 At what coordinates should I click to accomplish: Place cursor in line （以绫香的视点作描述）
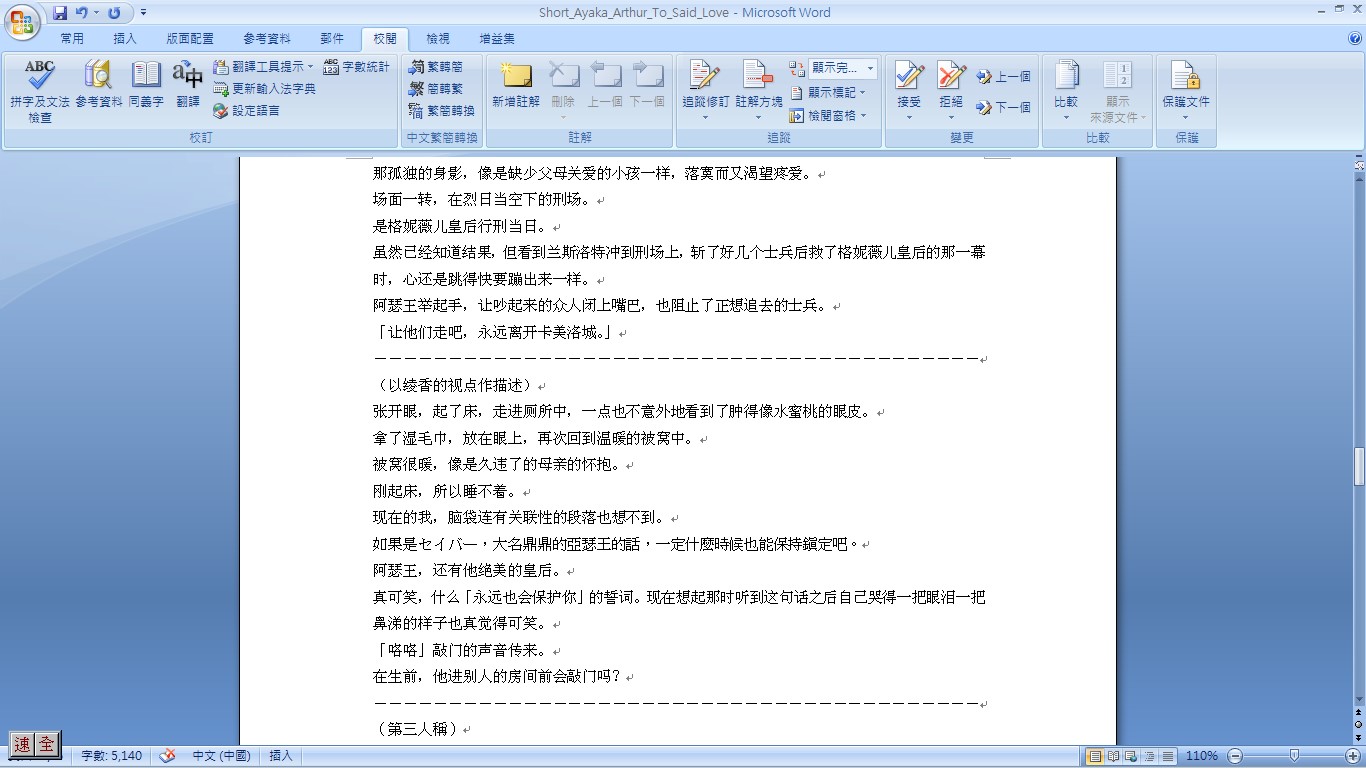coord(455,385)
